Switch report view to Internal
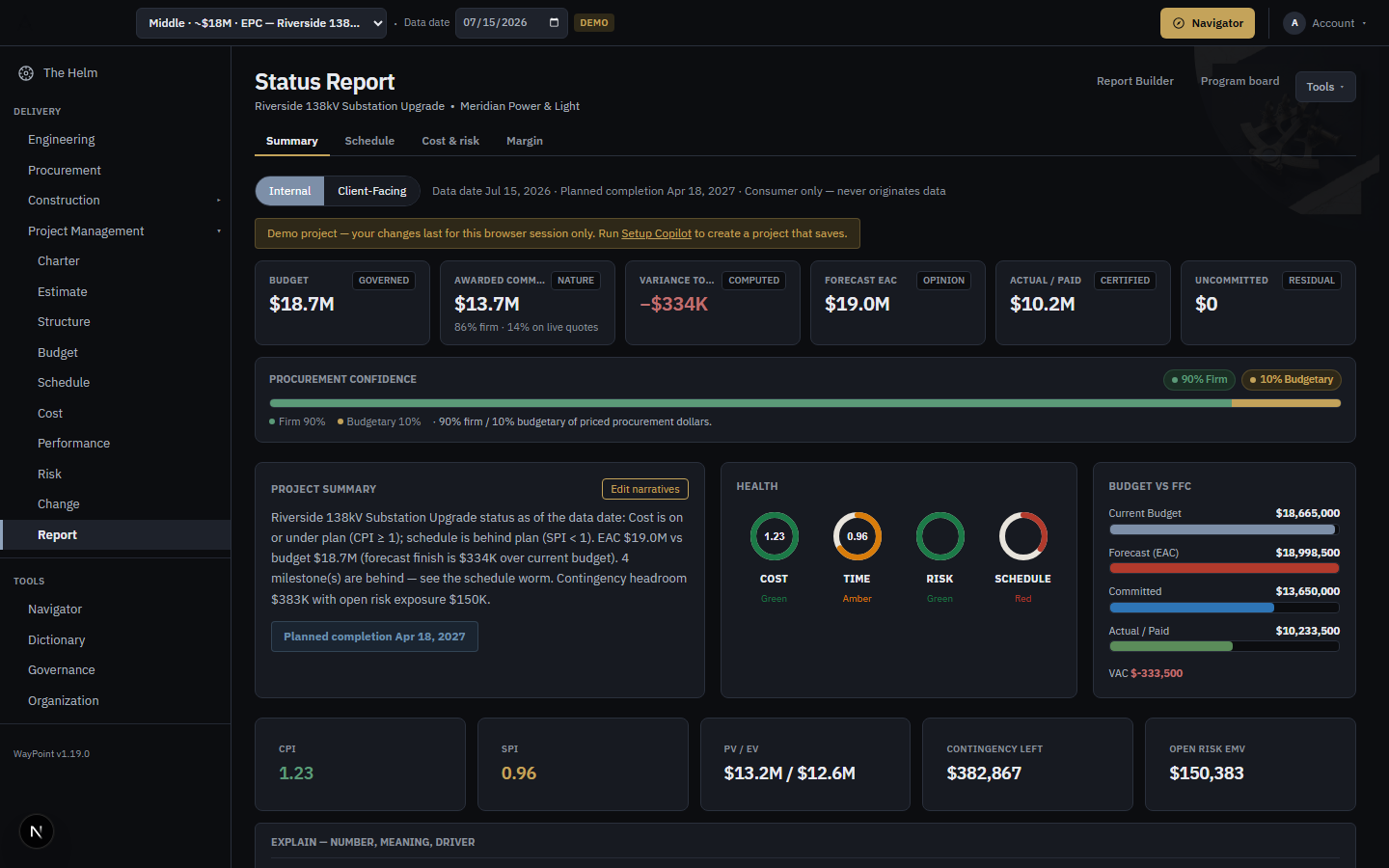This screenshot has height=868, width=1389. coord(290,191)
